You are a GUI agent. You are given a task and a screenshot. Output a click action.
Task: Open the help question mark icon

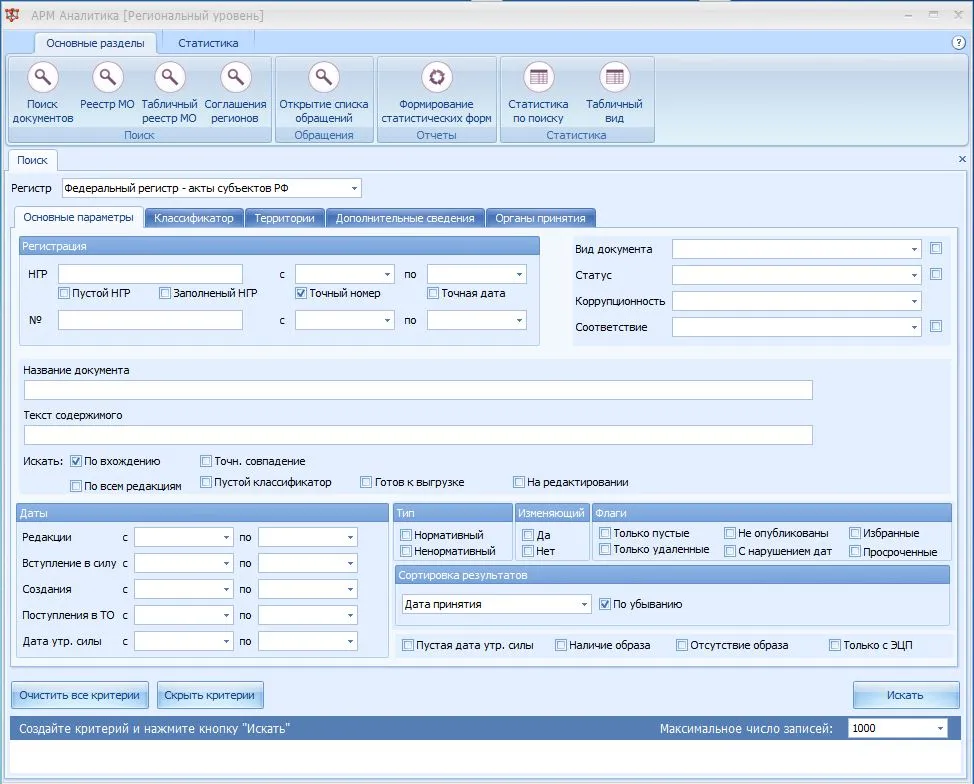tap(958, 43)
